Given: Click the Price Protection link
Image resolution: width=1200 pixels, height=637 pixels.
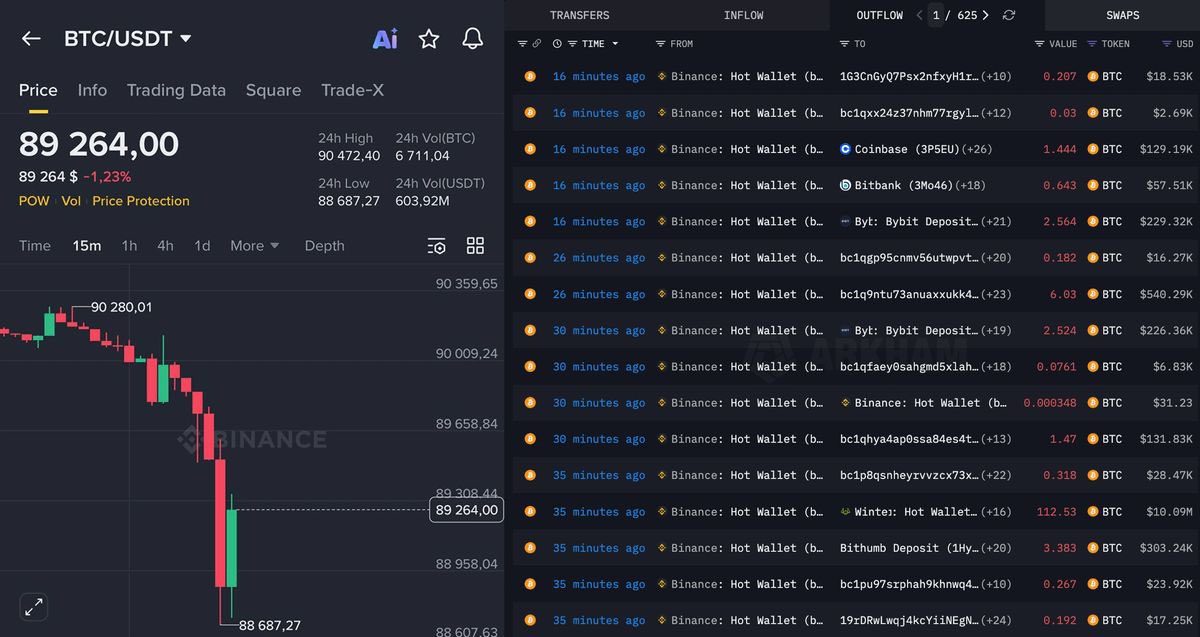Looking at the screenshot, I should tap(140, 200).
